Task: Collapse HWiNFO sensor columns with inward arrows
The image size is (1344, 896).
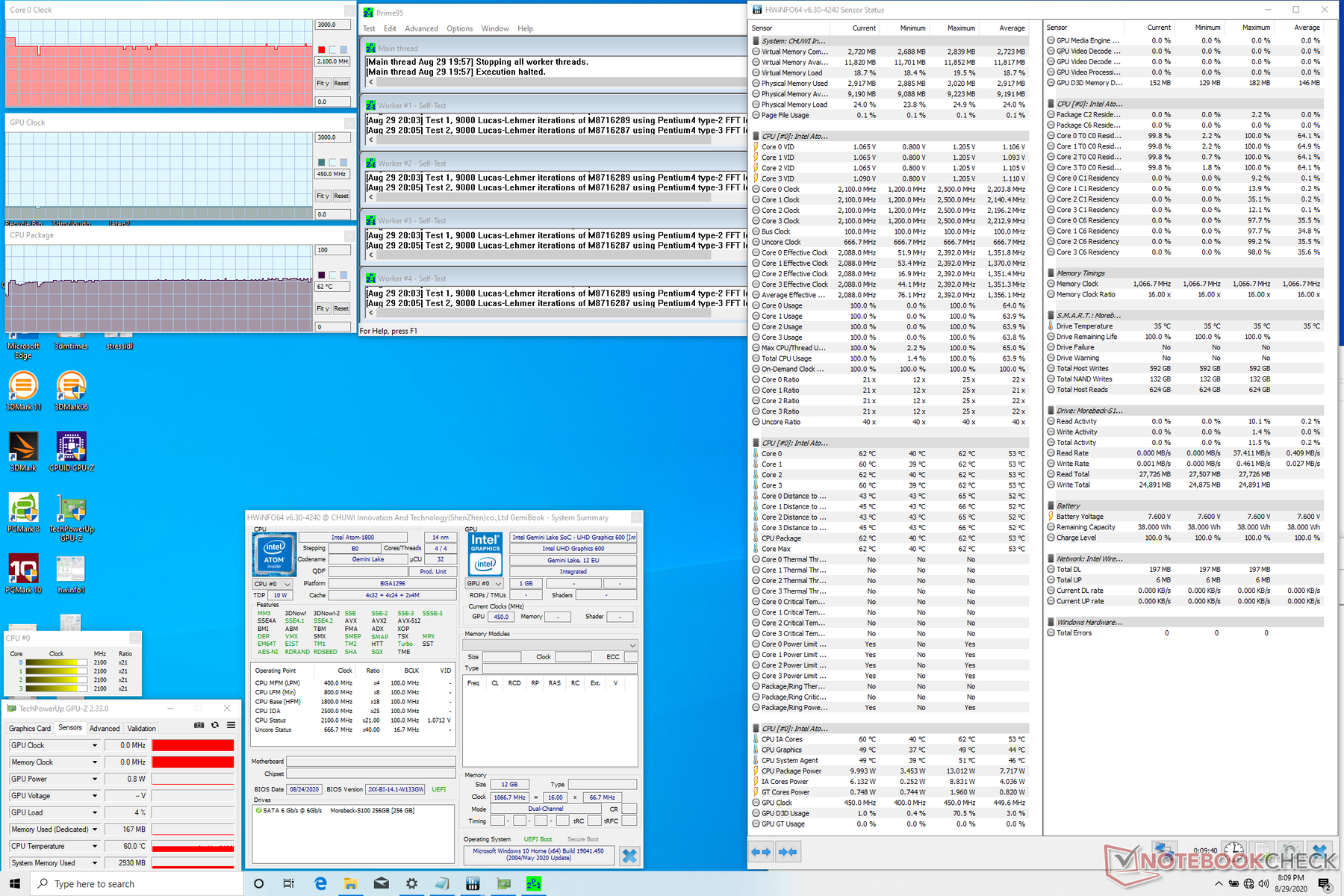Action: click(788, 851)
